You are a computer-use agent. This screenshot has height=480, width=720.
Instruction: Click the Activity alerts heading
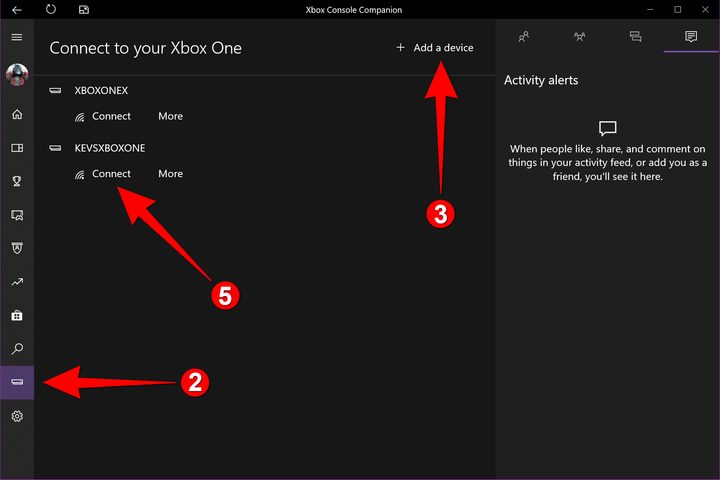541,80
